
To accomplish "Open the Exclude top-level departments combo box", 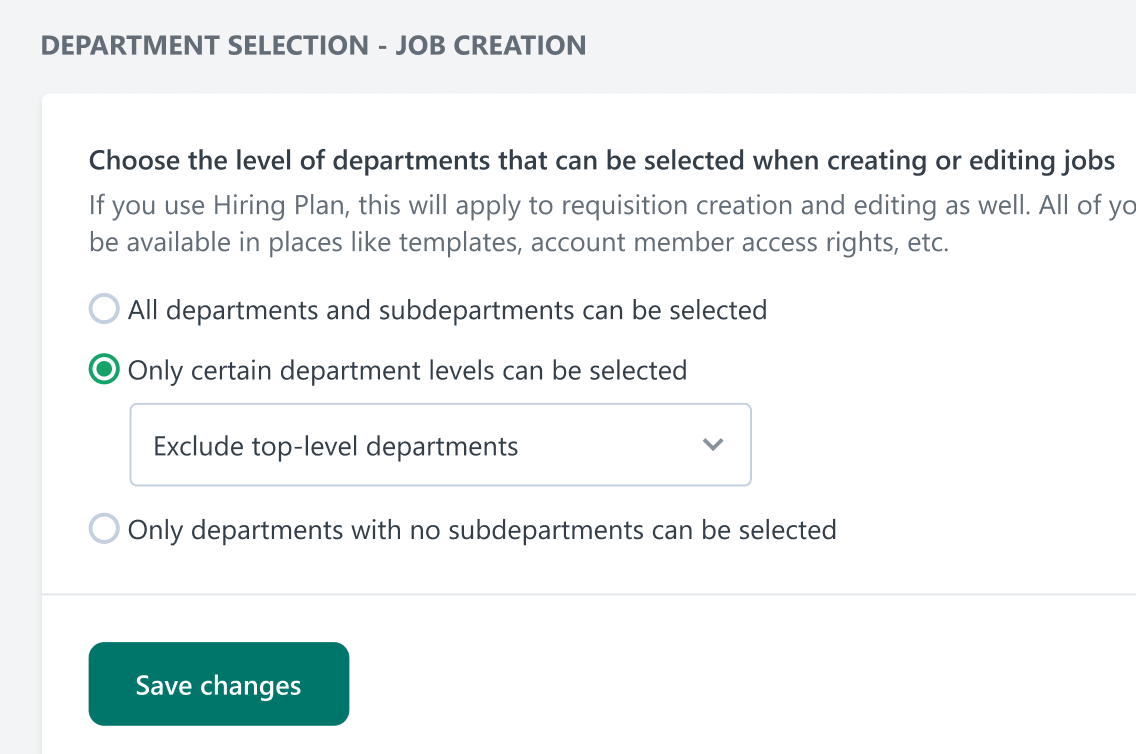I will click(440, 445).
